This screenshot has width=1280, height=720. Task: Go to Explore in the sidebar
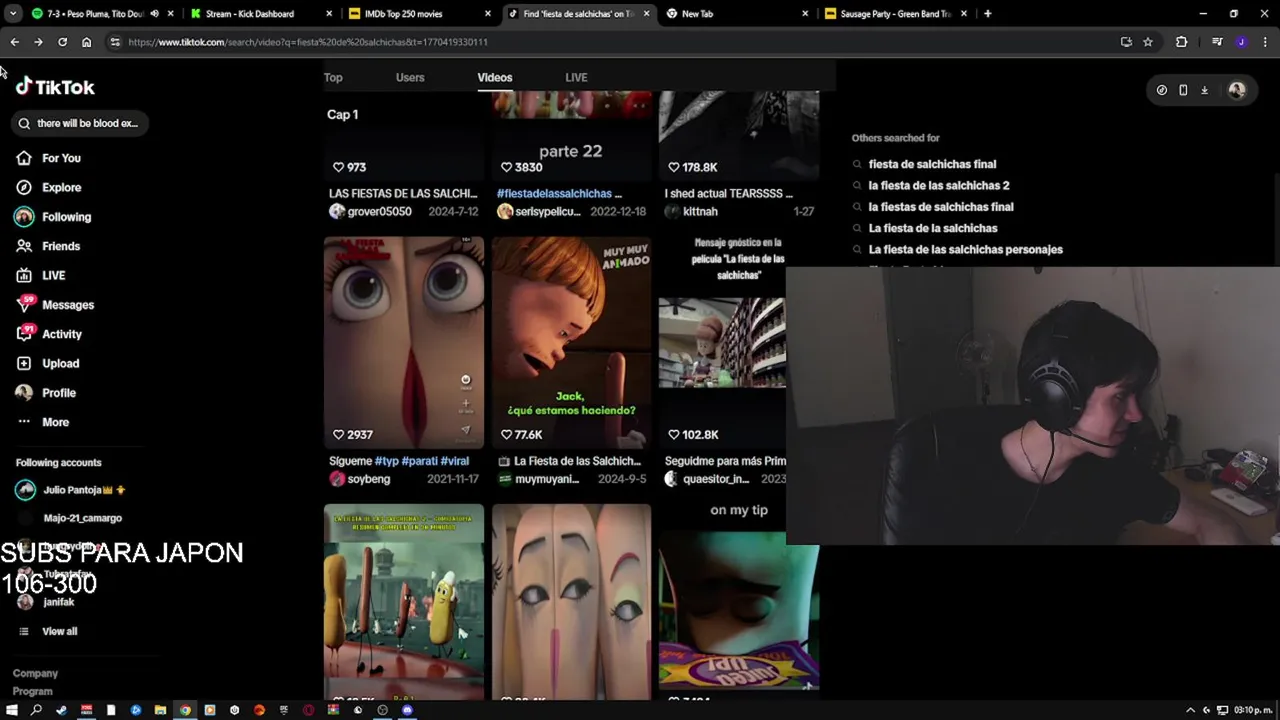(61, 187)
